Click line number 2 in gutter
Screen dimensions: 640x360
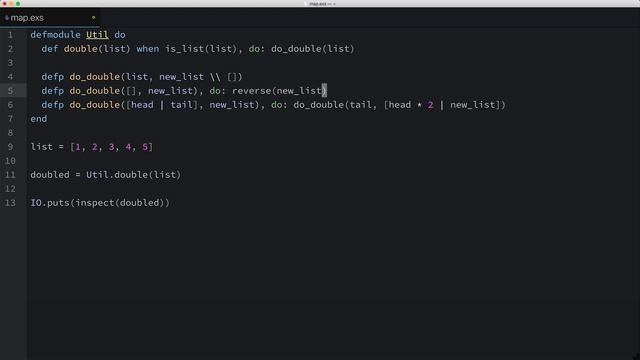[10, 49]
